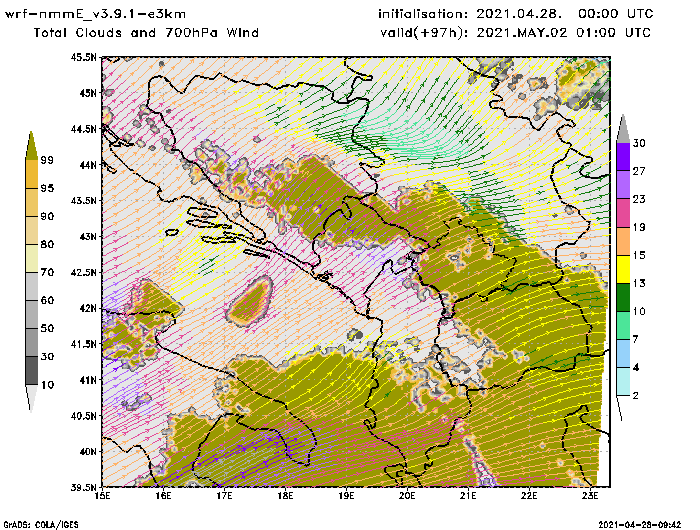
Task: Click the 44N latitude axis label
Action: click(87, 165)
